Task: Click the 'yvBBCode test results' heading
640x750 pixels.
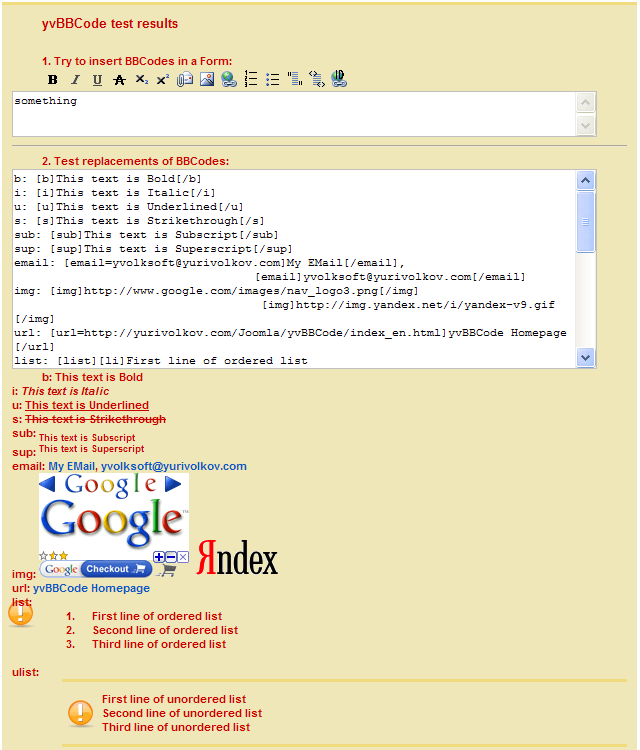Action: 110,24
